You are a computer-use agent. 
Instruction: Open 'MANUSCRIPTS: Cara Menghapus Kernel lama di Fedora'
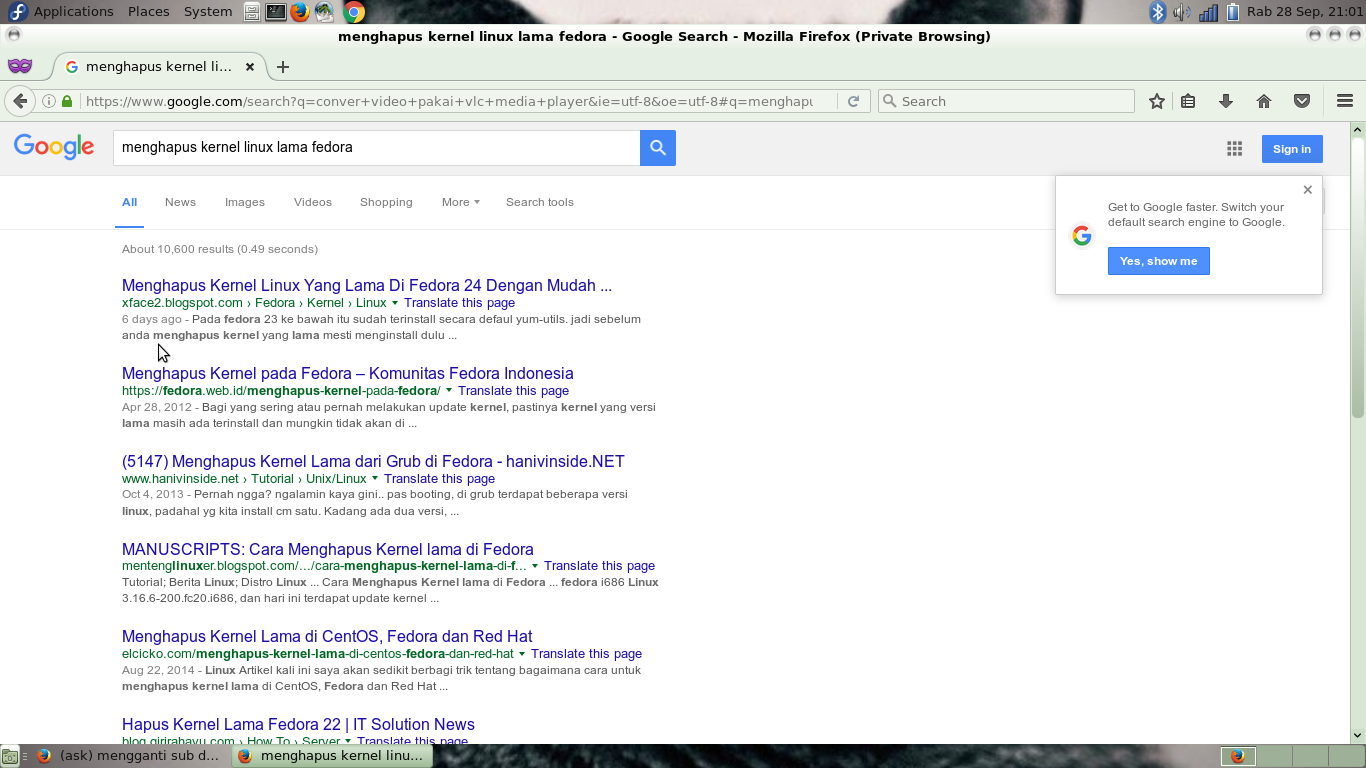(328, 549)
